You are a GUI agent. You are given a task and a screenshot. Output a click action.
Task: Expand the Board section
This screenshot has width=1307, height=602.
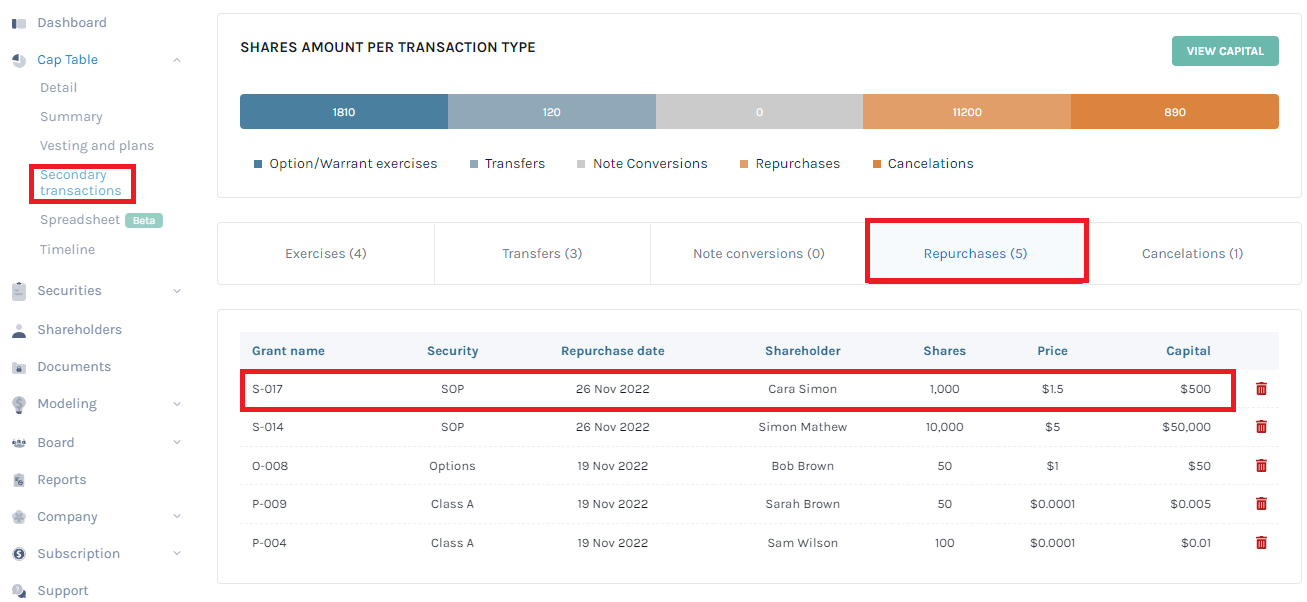click(177, 441)
